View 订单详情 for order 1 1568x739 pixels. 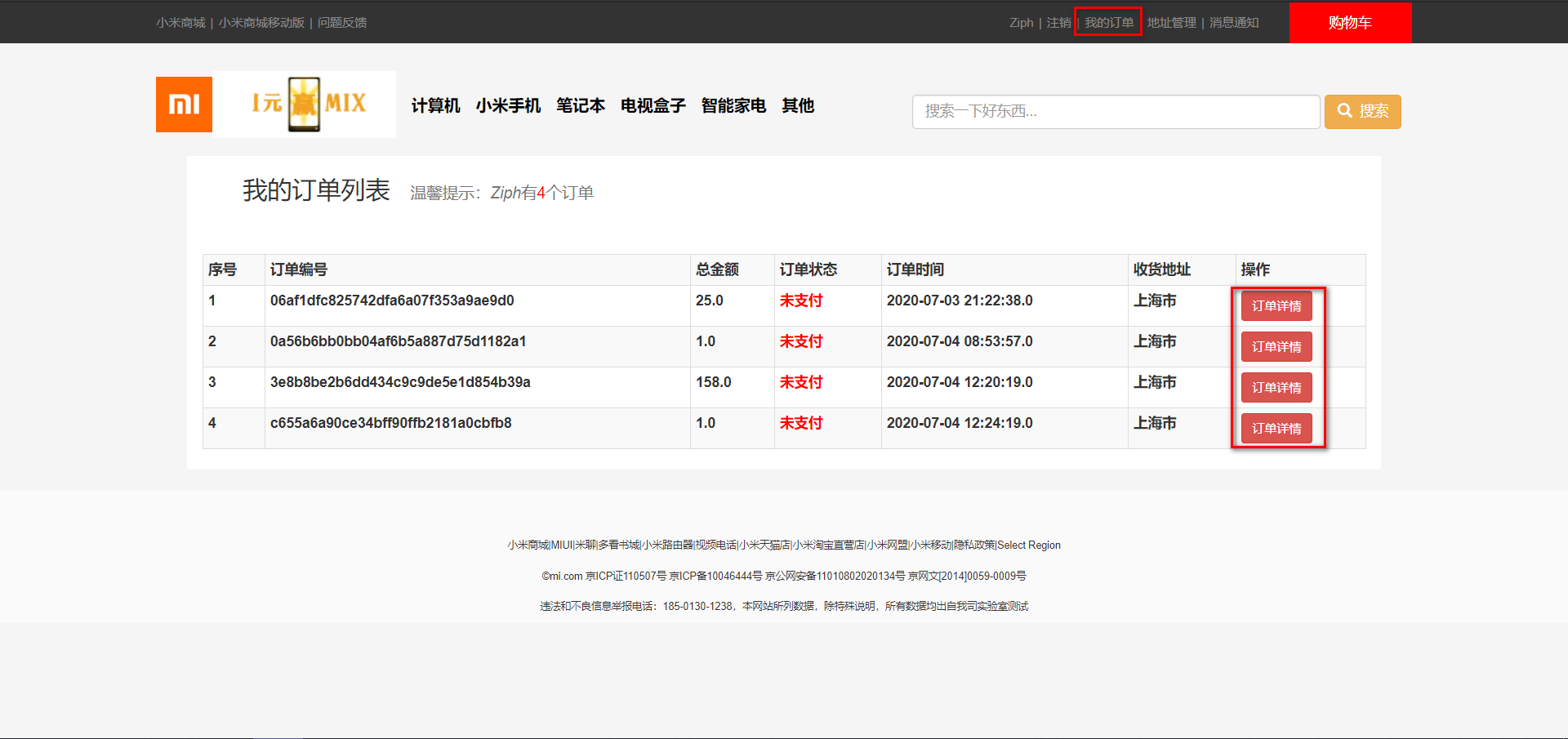point(1276,306)
